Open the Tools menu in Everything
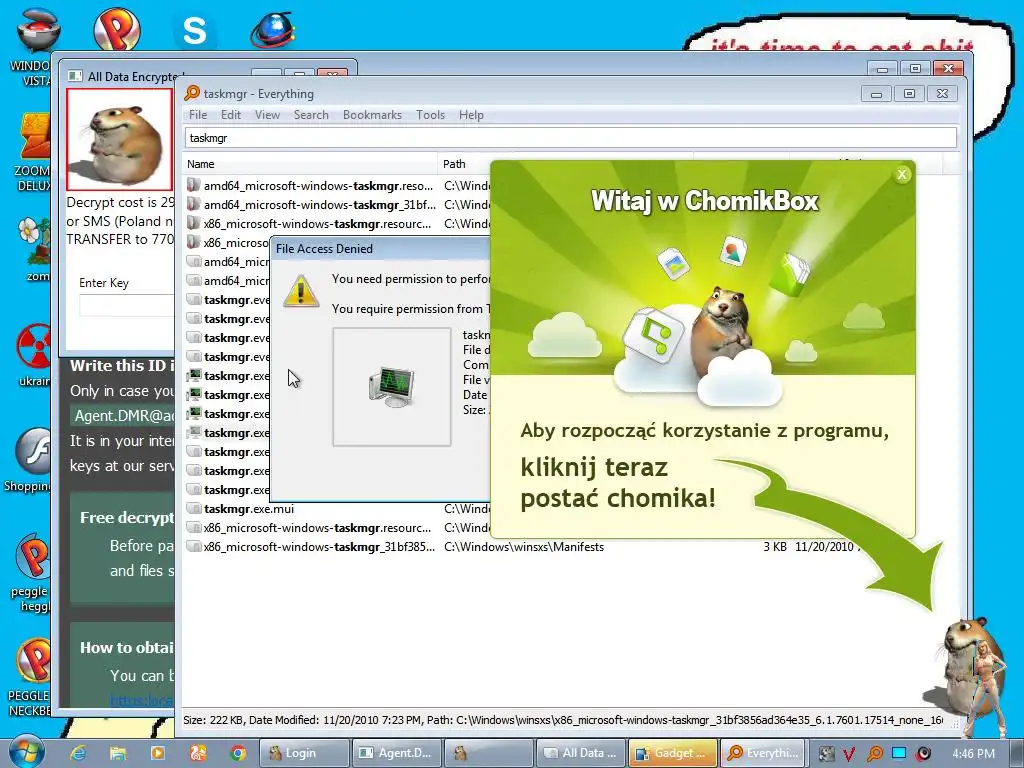 tap(430, 115)
